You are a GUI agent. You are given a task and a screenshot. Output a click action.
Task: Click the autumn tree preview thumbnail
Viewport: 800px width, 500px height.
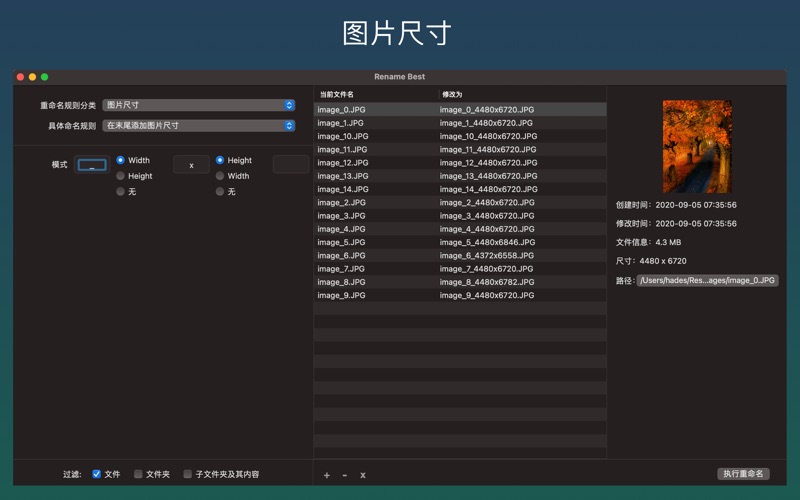click(697, 146)
